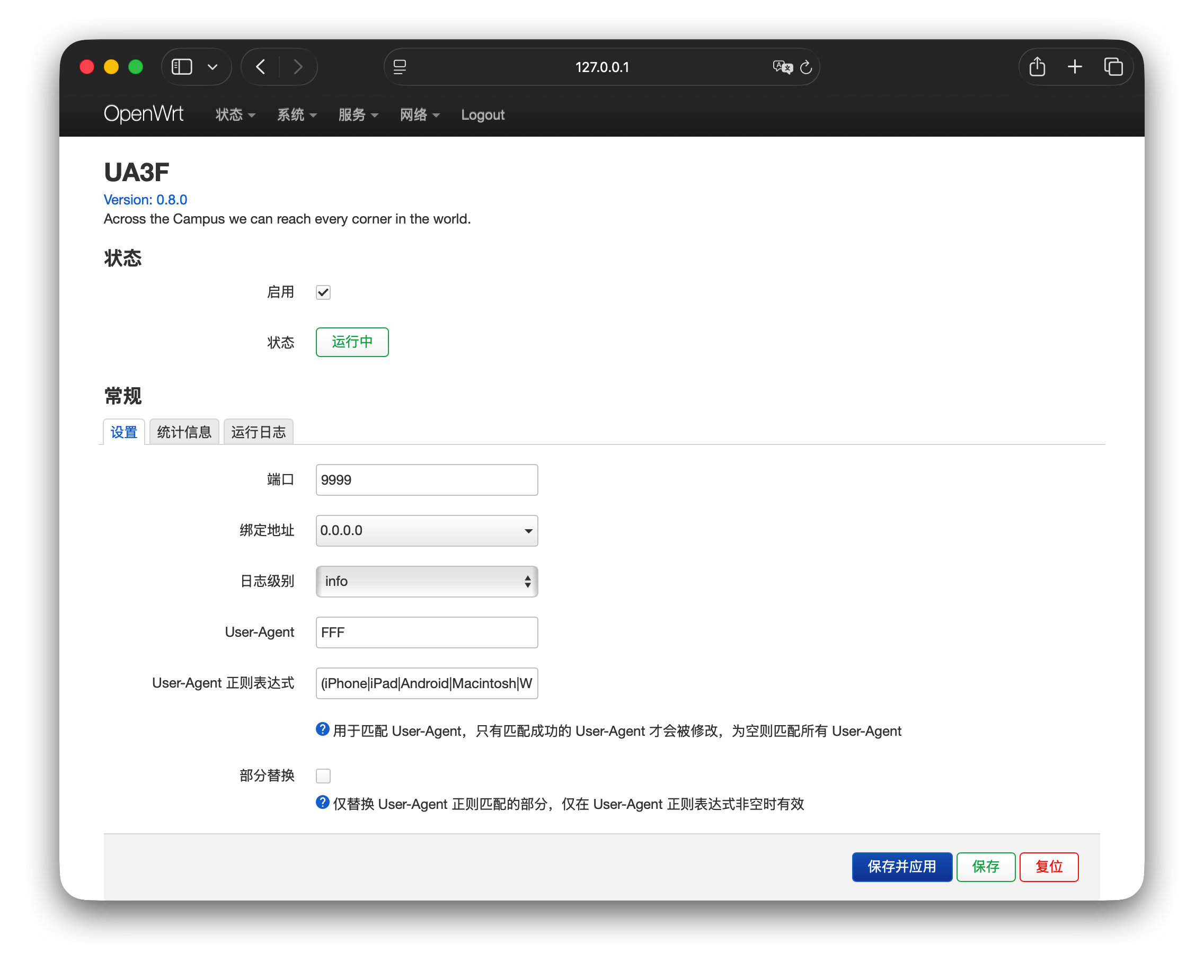Click the page reader icon in address bar
Image resolution: width=1204 pixels, height=980 pixels.
coord(400,67)
